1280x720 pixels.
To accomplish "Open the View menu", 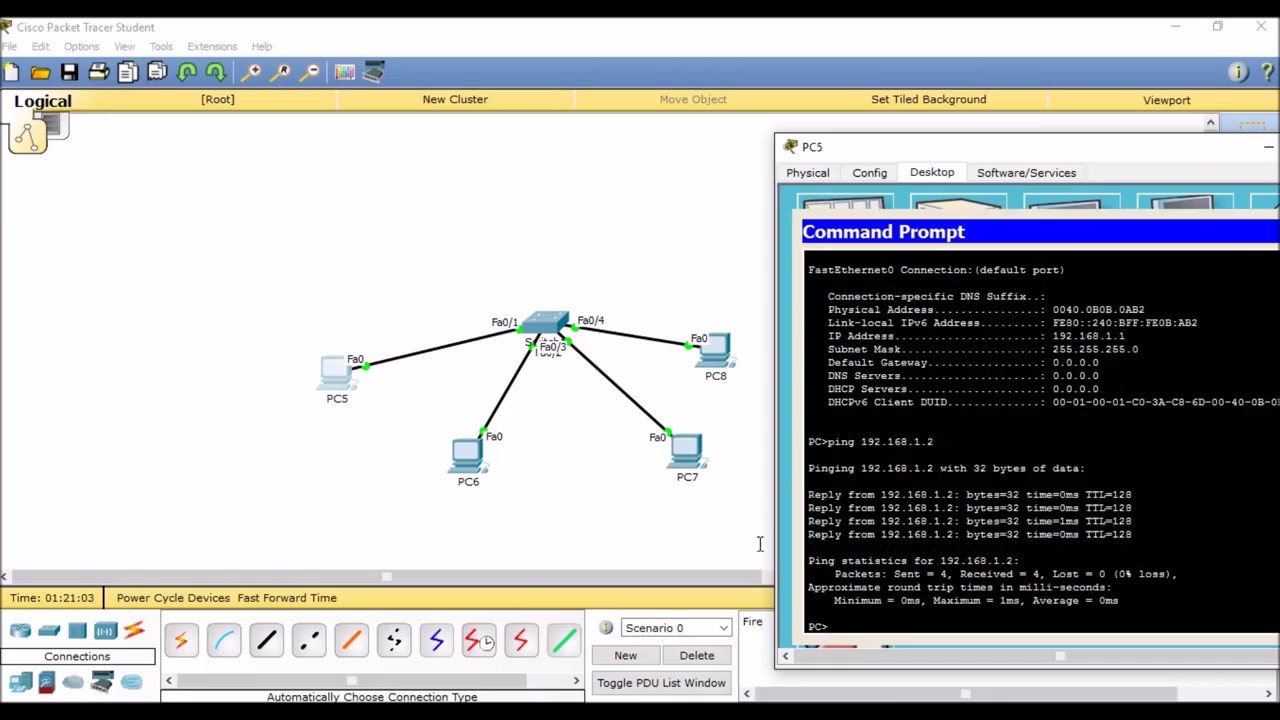I will (124, 47).
